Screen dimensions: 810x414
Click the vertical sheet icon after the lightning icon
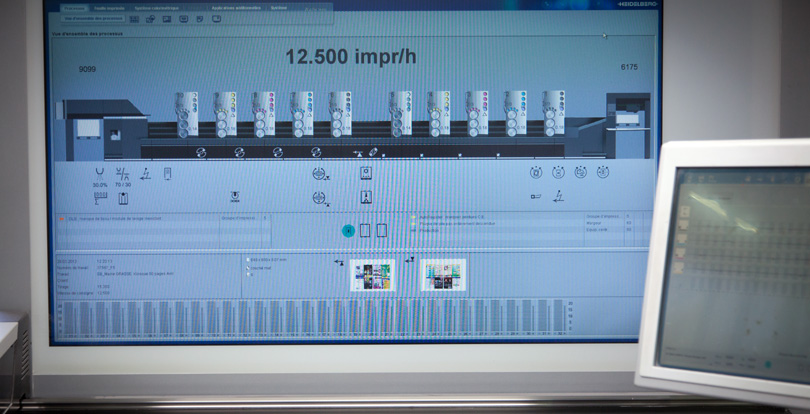[x=167, y=174]
